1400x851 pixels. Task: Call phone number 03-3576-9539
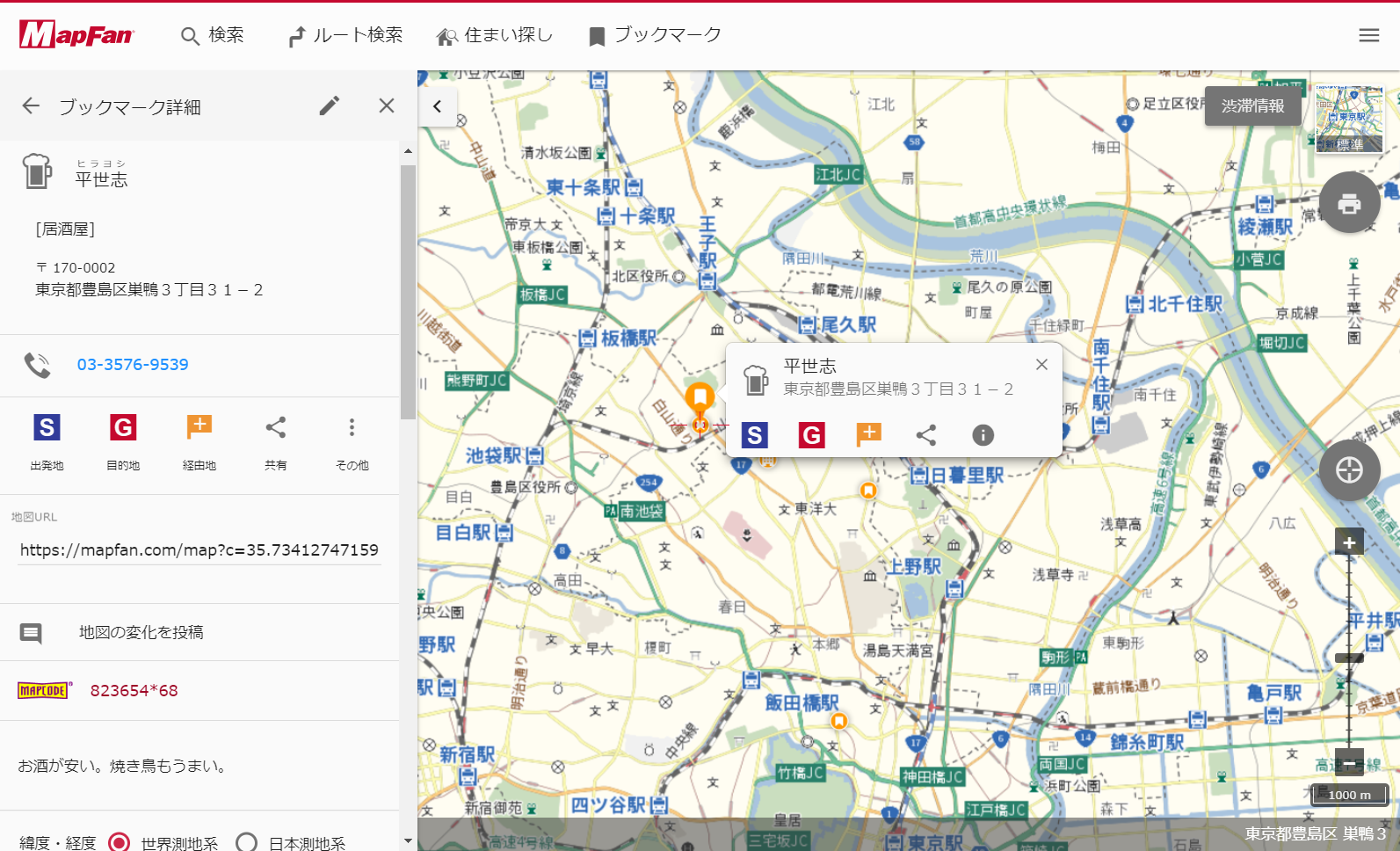pyautogui.click(x=133, y=365)
